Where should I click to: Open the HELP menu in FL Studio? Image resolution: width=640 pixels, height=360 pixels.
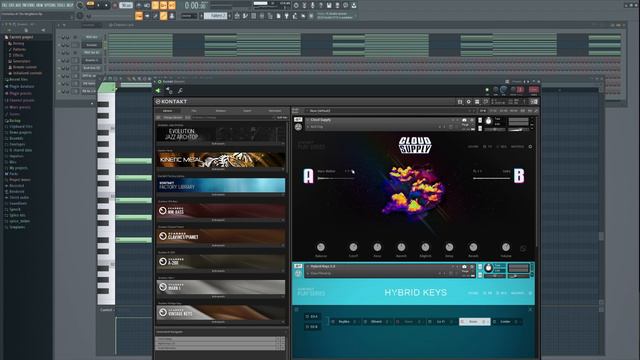click(x=70, y=5)
